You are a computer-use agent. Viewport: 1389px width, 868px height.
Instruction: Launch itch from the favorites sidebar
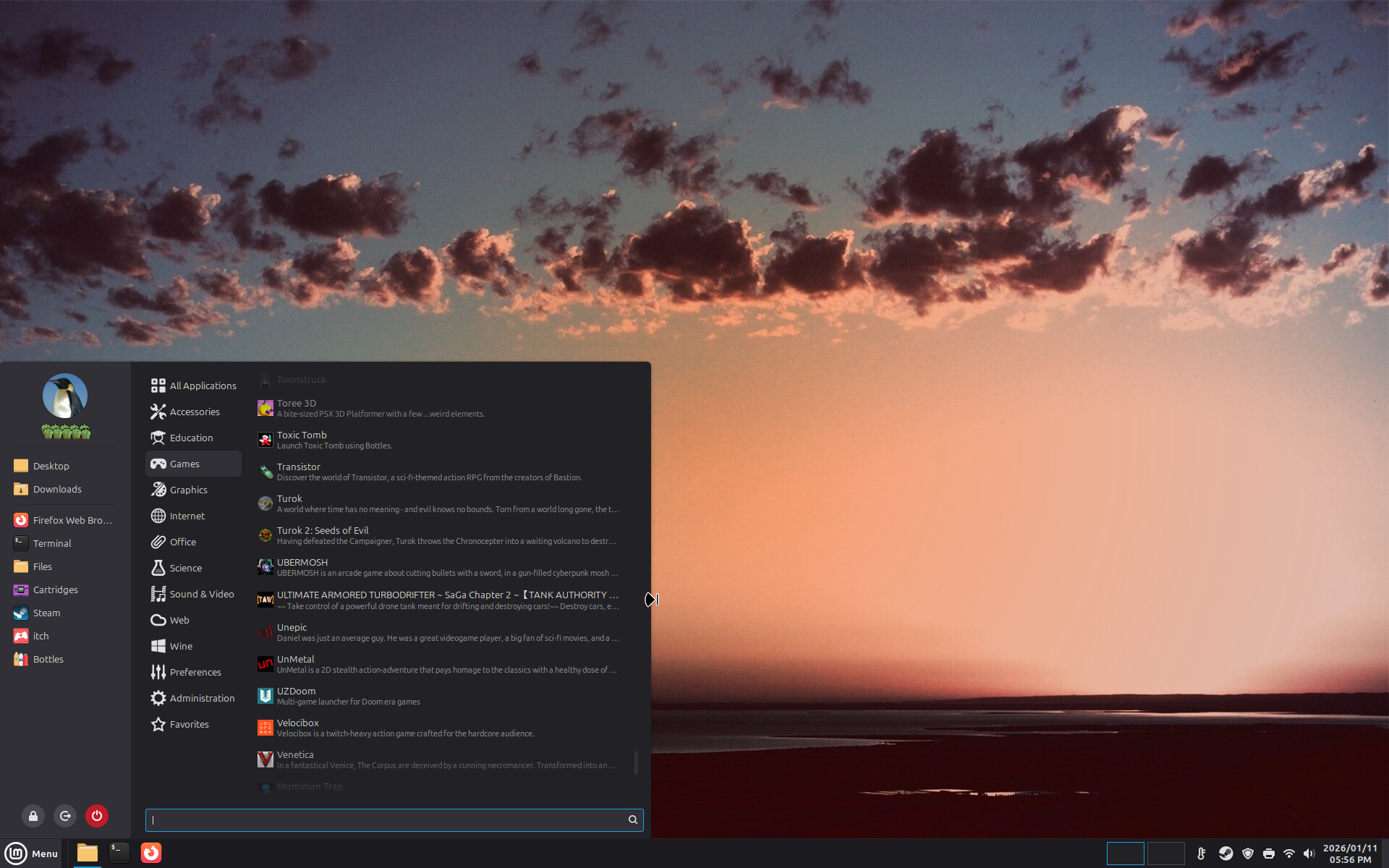(x=41, y=636)
